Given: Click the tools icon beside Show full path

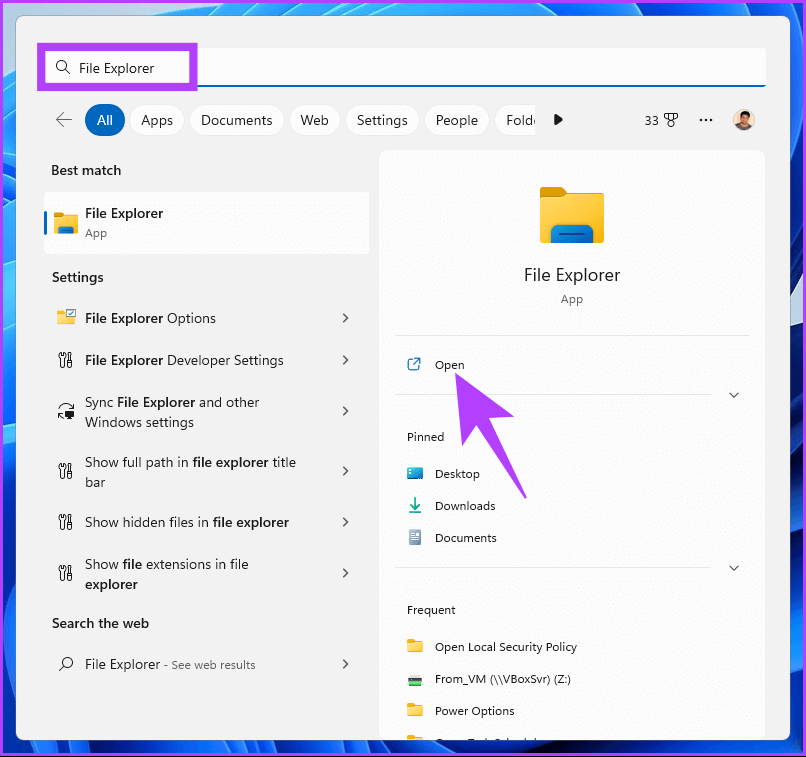Looking at the screenshot, I should (x=65, y=471).
